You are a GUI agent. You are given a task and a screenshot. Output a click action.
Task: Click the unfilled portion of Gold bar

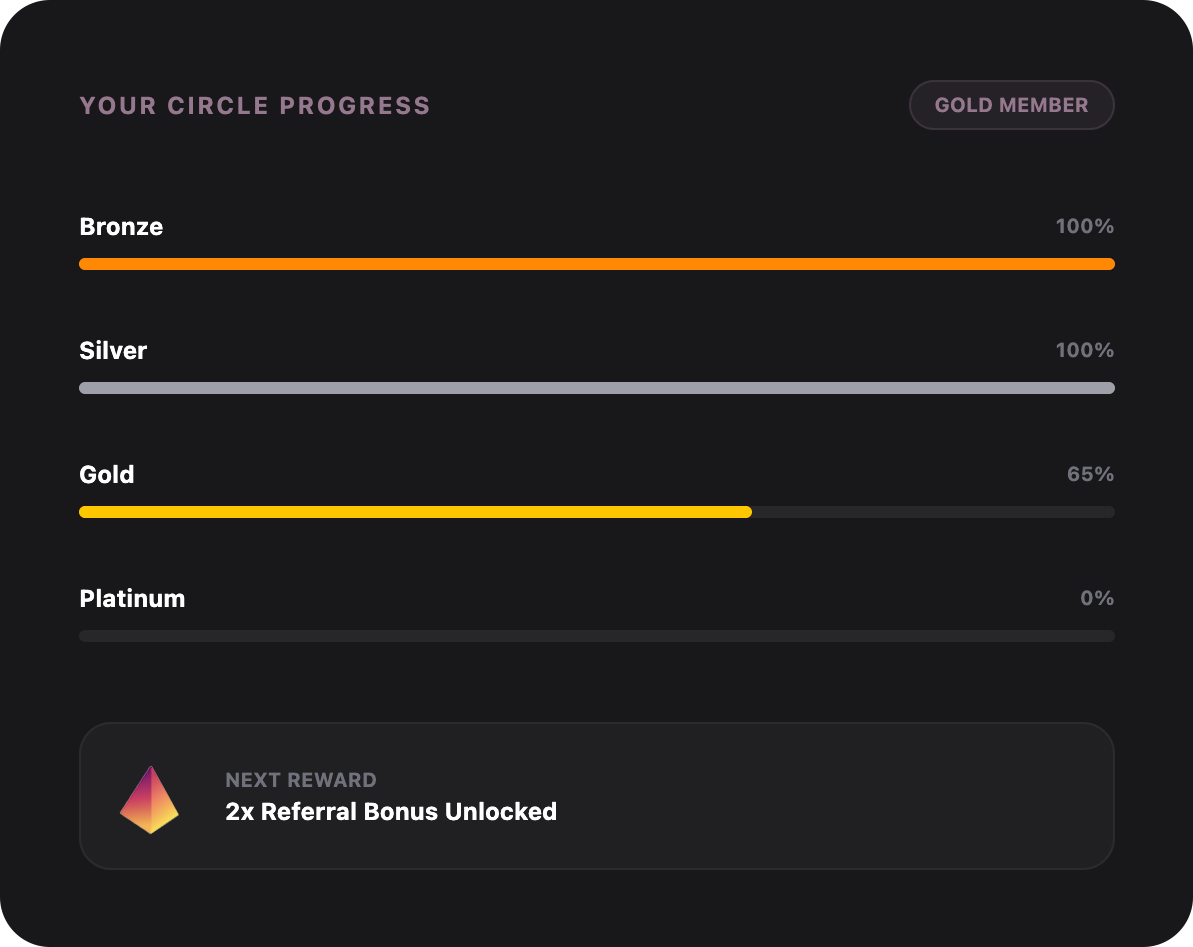pyautogui.click(x=932, y=512)
